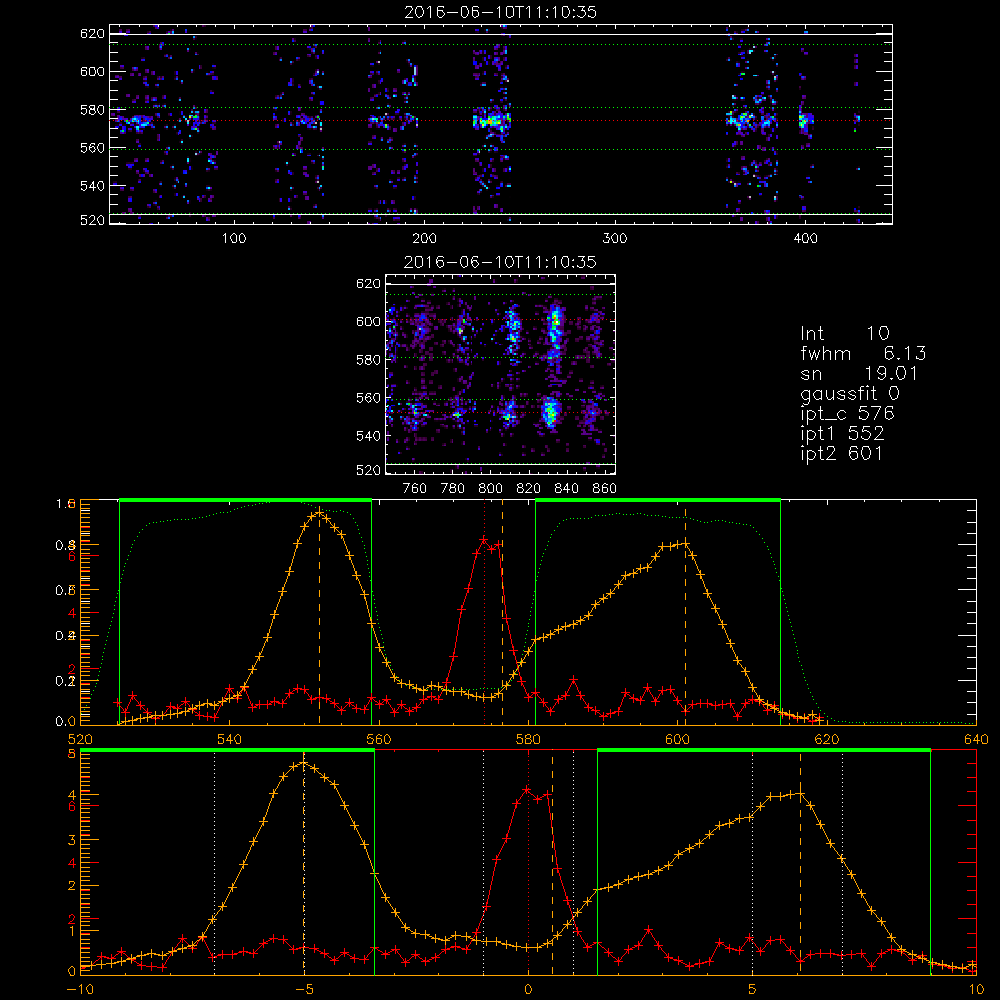Click y-axis label '580' of top image
This screenshot has width=1000, height=1000.
click(92, 110)
